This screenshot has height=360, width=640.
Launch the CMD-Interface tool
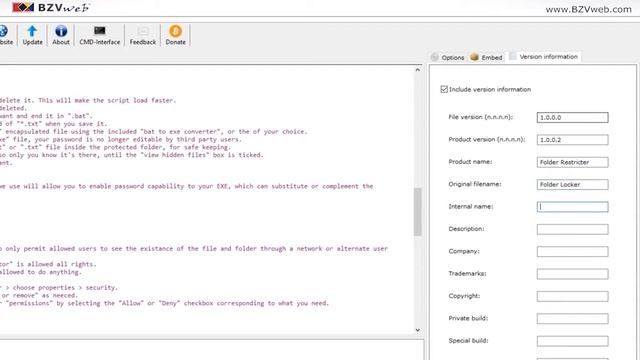pos(100,35)
